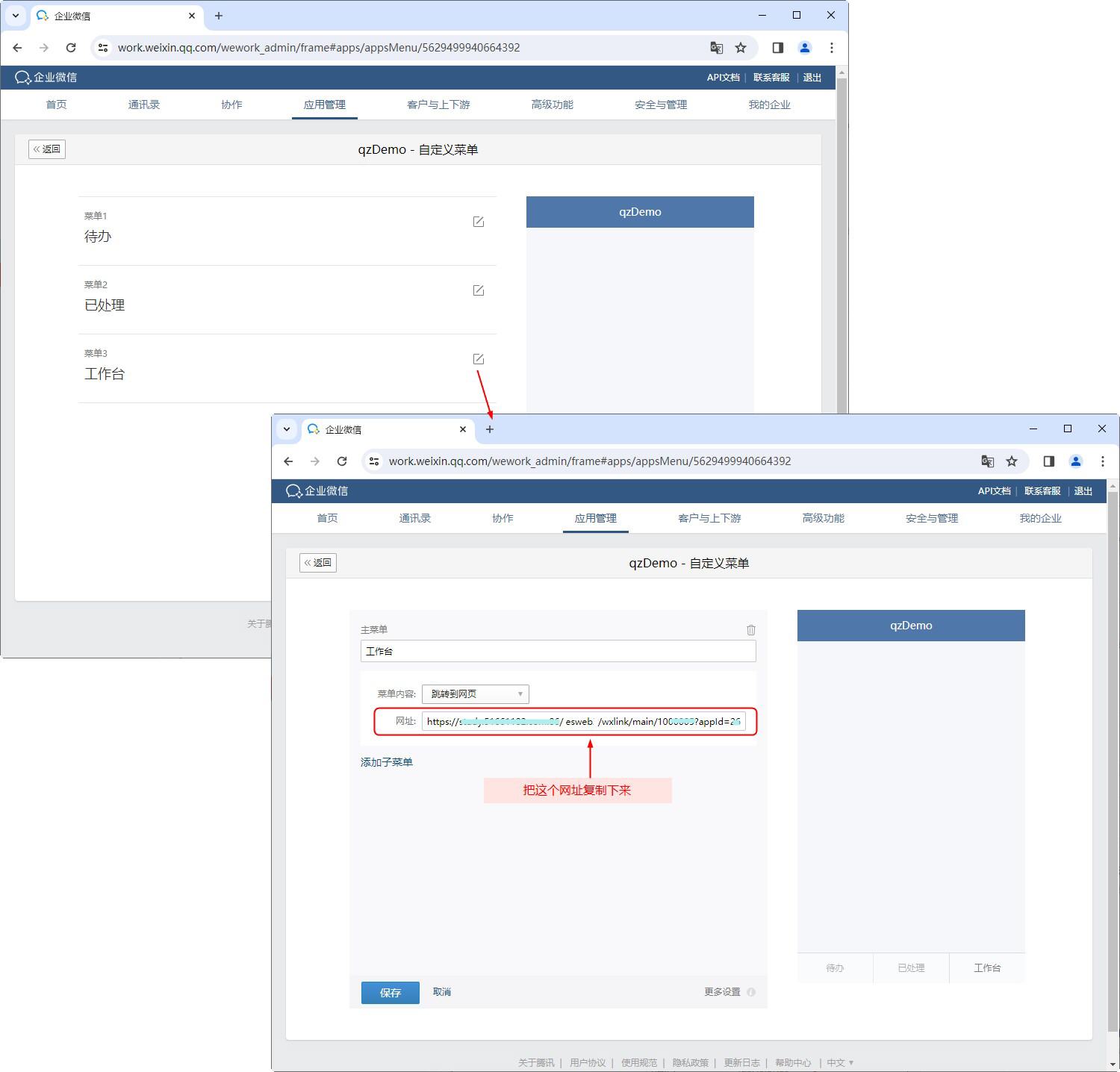This screenshot has width=1120, height=1072.
Task: Open the 菜单内容 dropdown showing 跳转到网页
Action: tap(476, 694)
